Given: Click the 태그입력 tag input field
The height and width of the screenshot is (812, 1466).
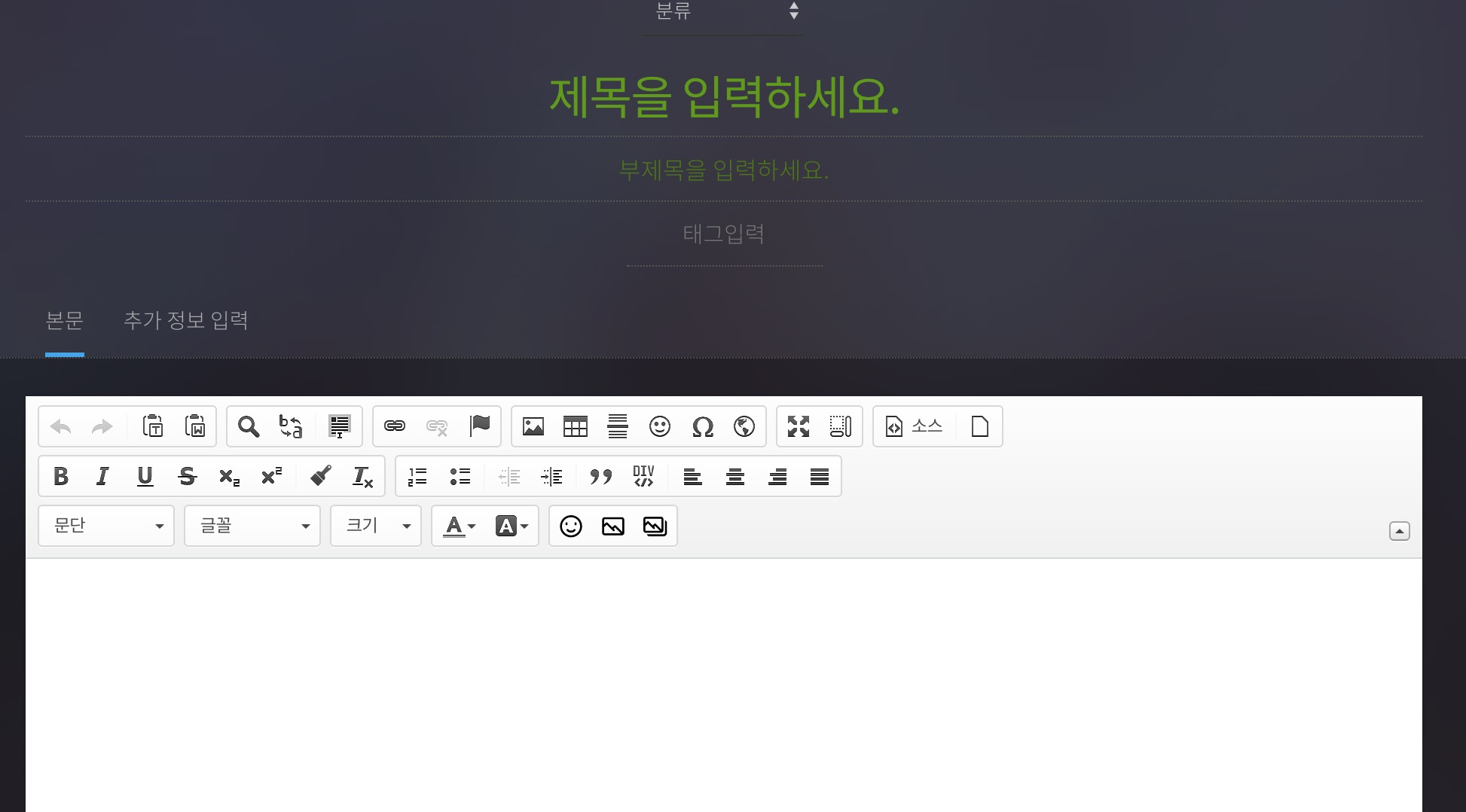Looking at the screenshot, I should [724, 234].
